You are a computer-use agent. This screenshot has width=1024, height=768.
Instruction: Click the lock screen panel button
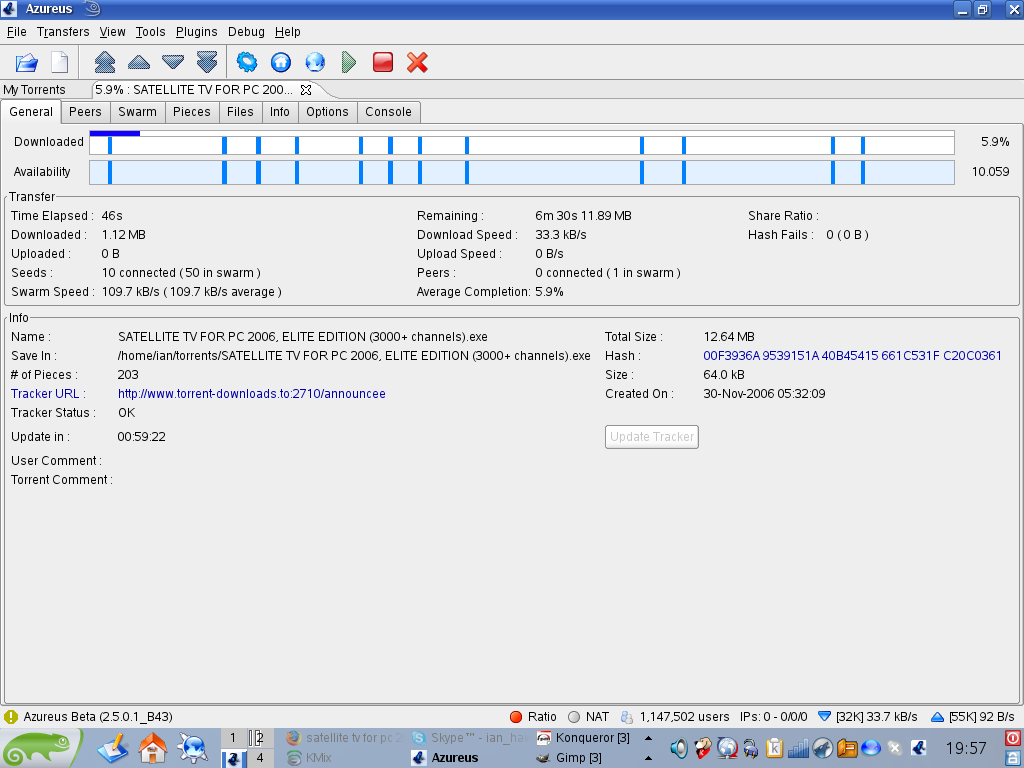(1014, 758)
